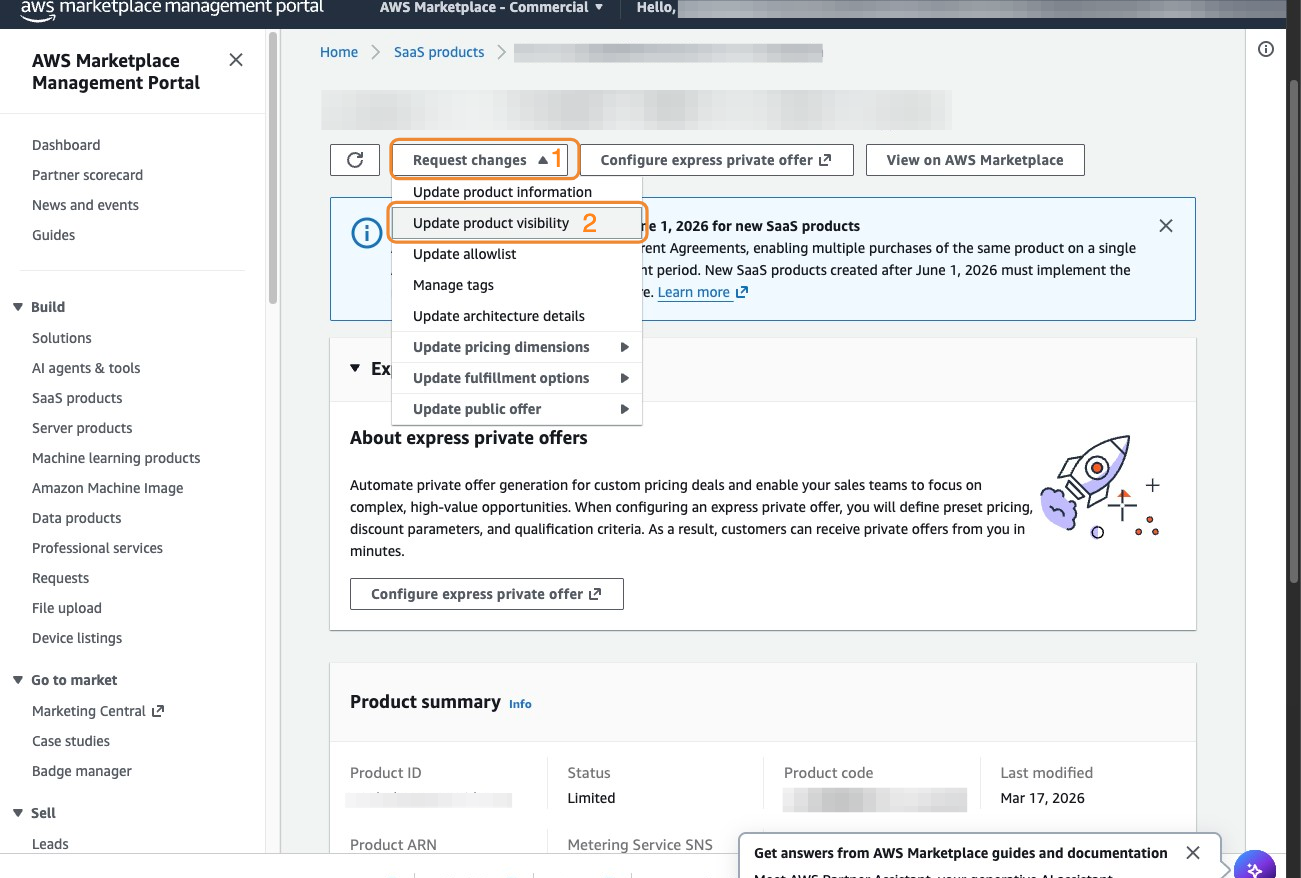The image size is (1301, 878).
Task: Click the Last modified date Mar 17, 2026
Action: 1042,798
